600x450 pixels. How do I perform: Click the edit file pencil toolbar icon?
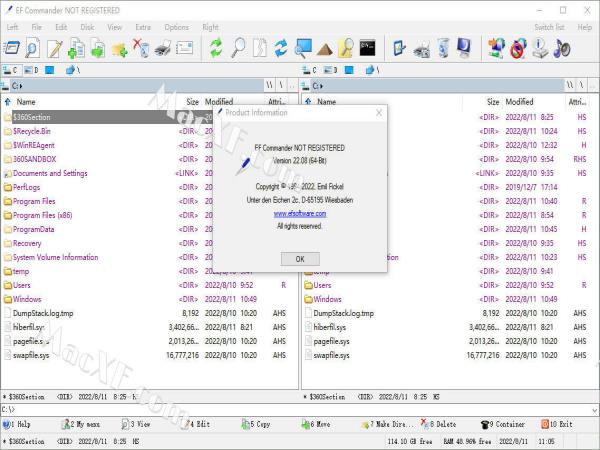click(54, 49)
